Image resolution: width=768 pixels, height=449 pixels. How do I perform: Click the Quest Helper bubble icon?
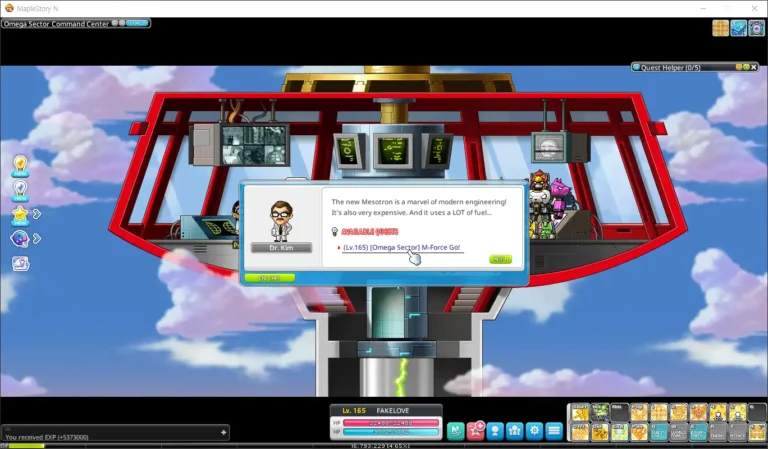[636, 67]
